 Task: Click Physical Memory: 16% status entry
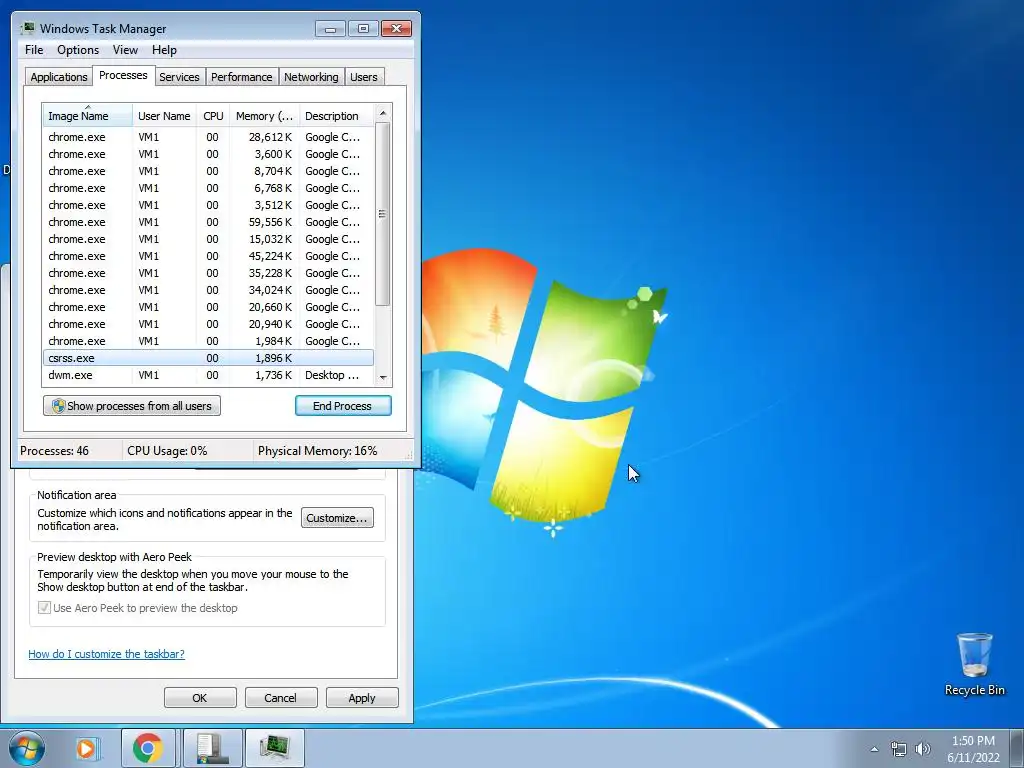(x=317, y=451)
